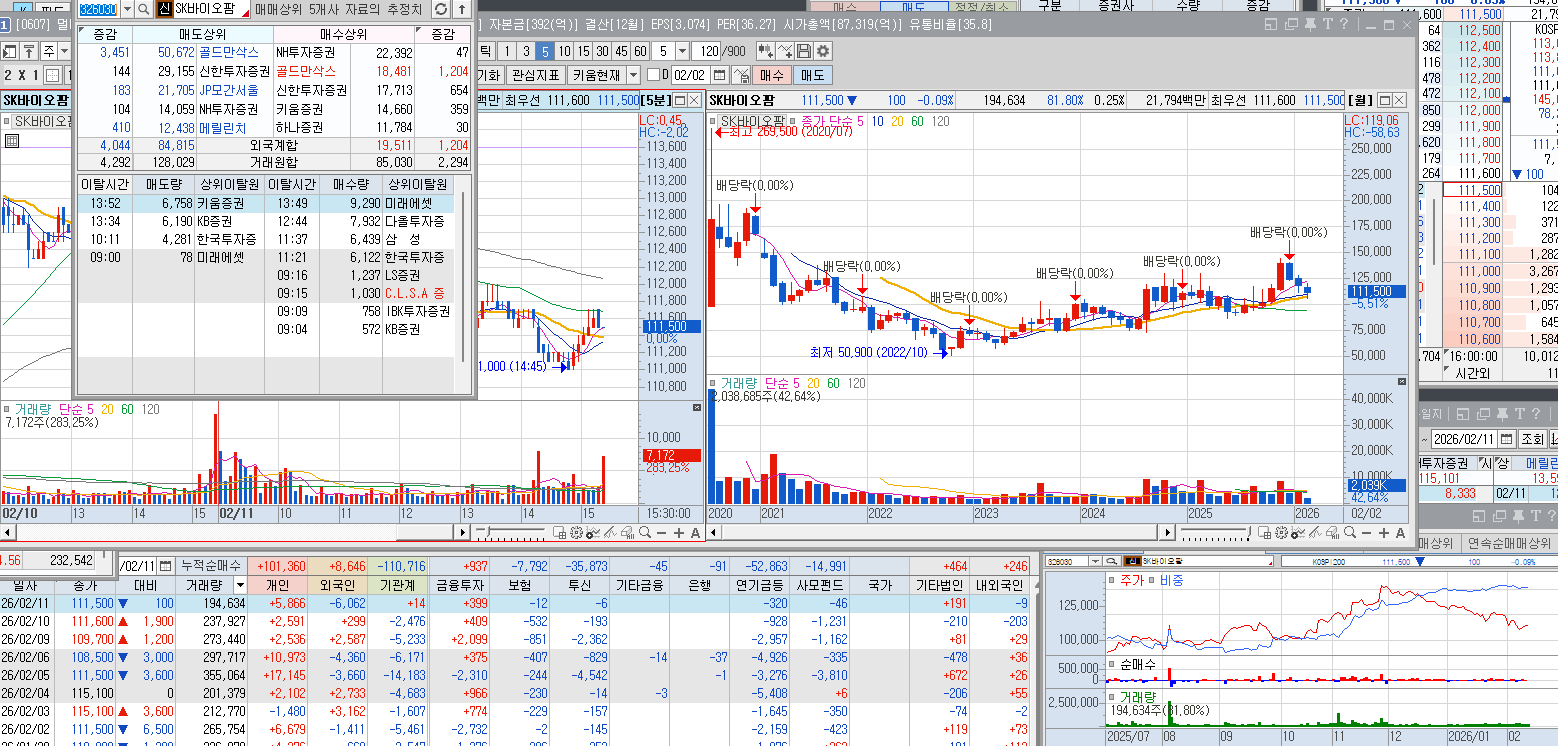
Task: Open the stock code 326030 dropdown arrow
Action: coord(126,9)
